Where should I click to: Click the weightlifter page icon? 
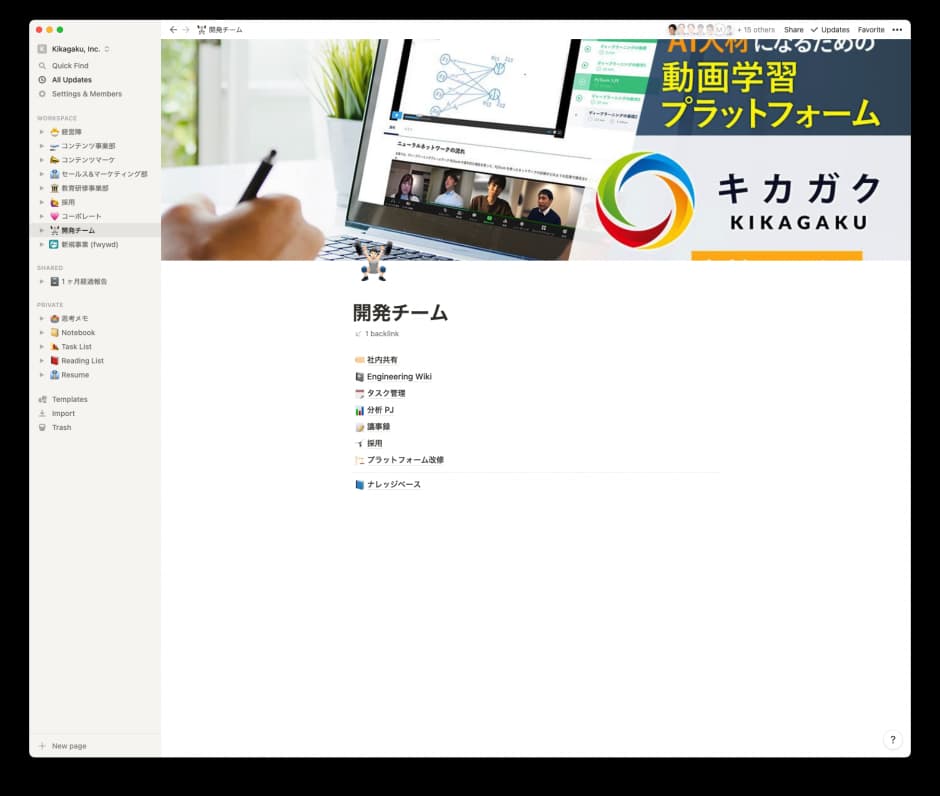coord(373,260)
